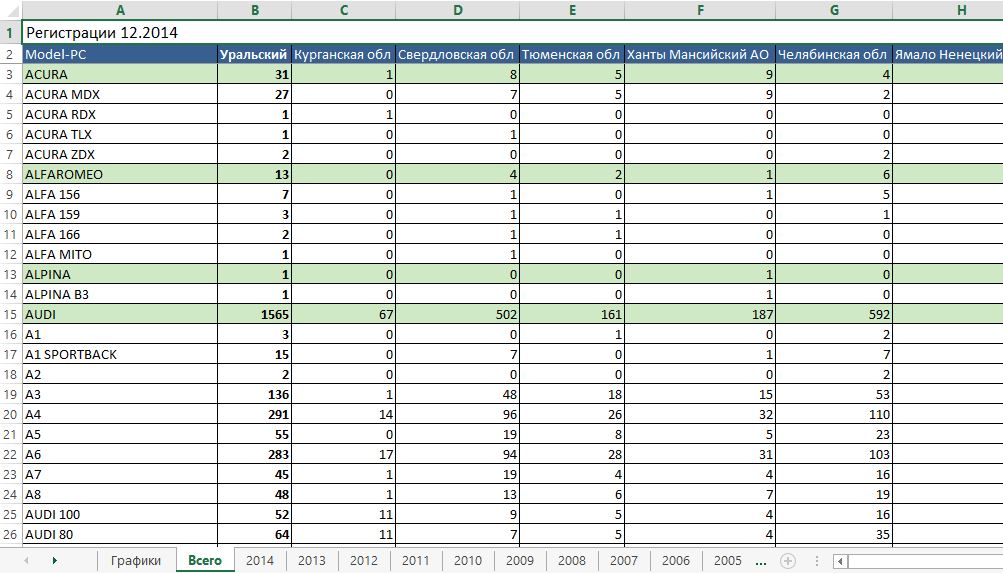Click the 'Ханты Мансийский АО' header cell

point(700,54)
